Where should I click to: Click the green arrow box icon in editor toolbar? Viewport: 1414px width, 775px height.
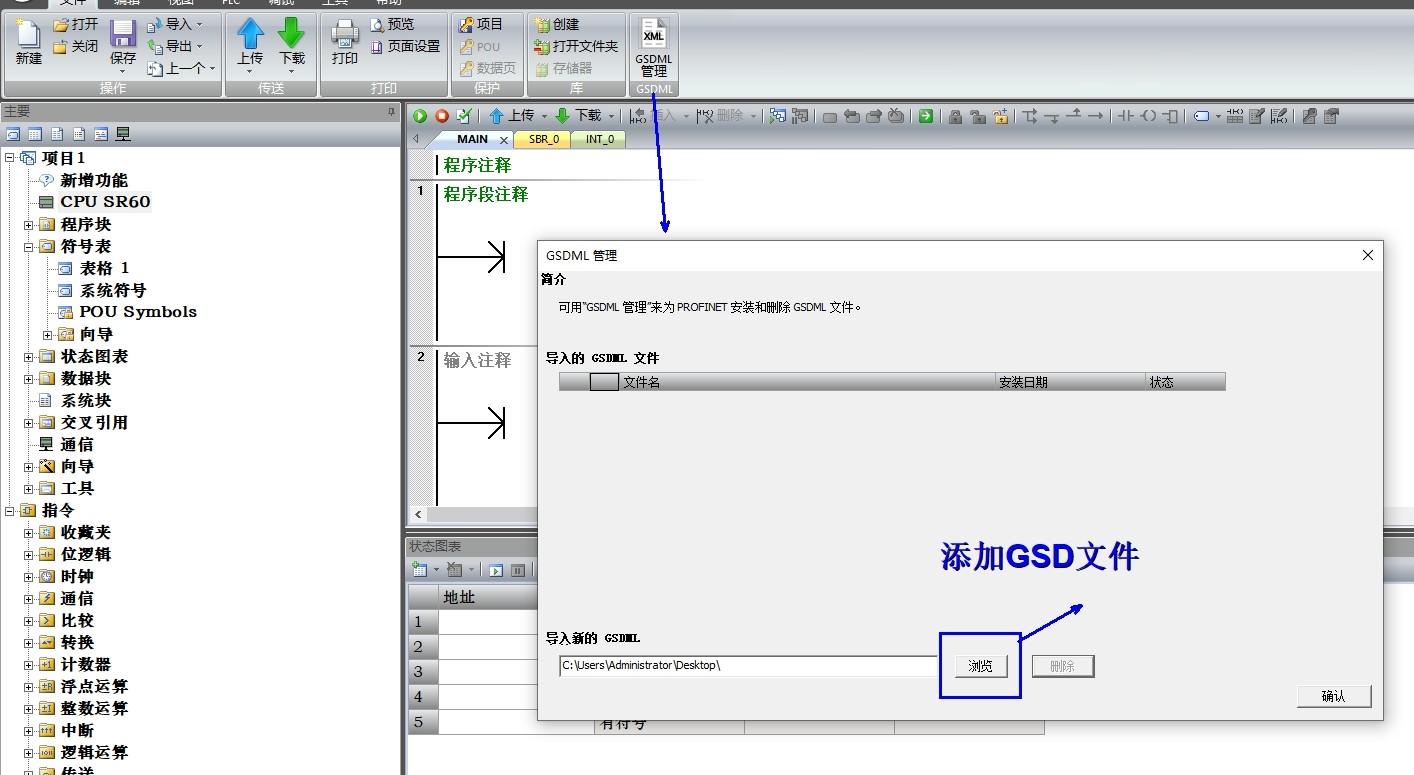tap(926, 116)
